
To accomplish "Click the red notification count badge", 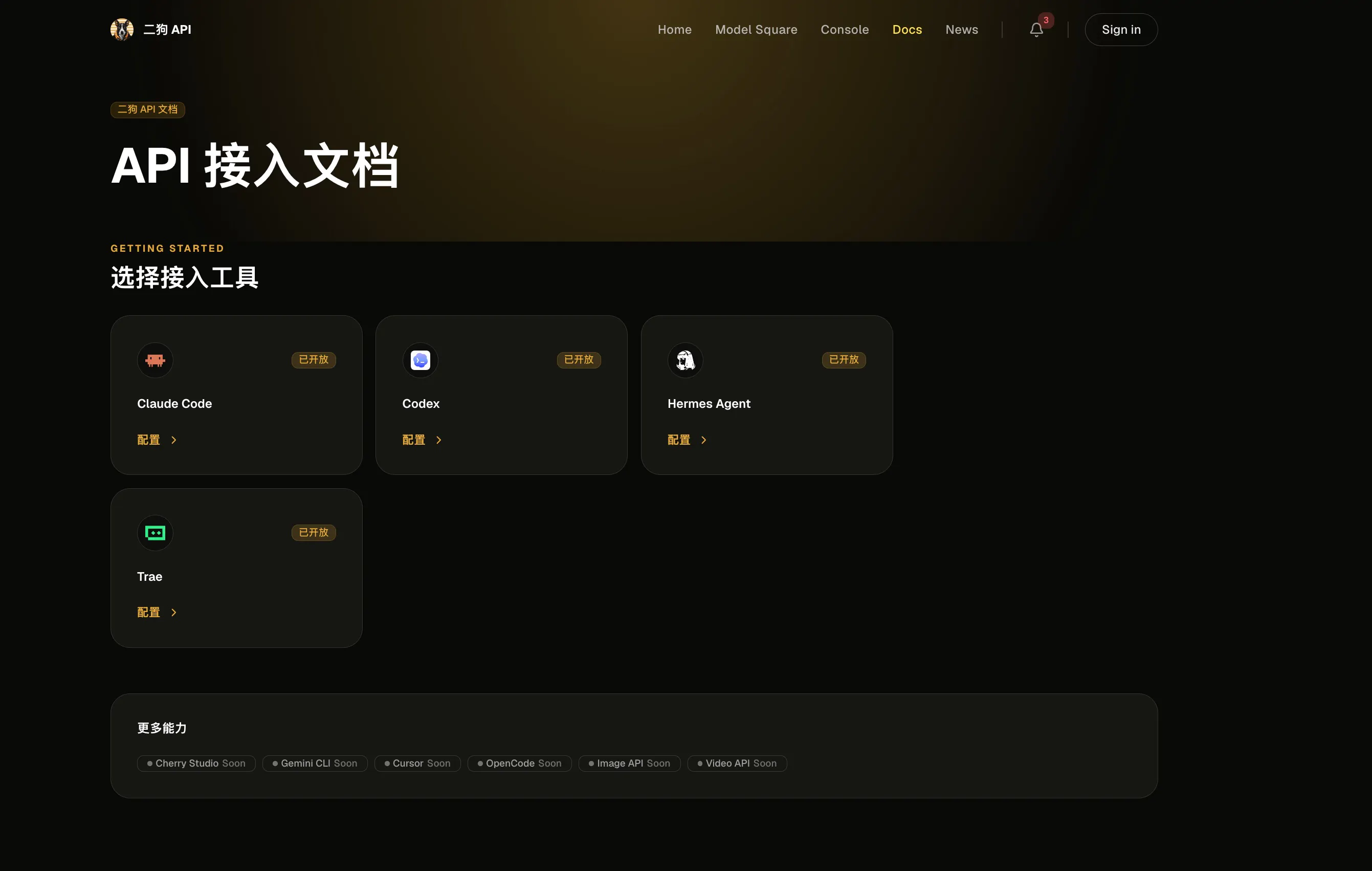I will pos(1046,20).
